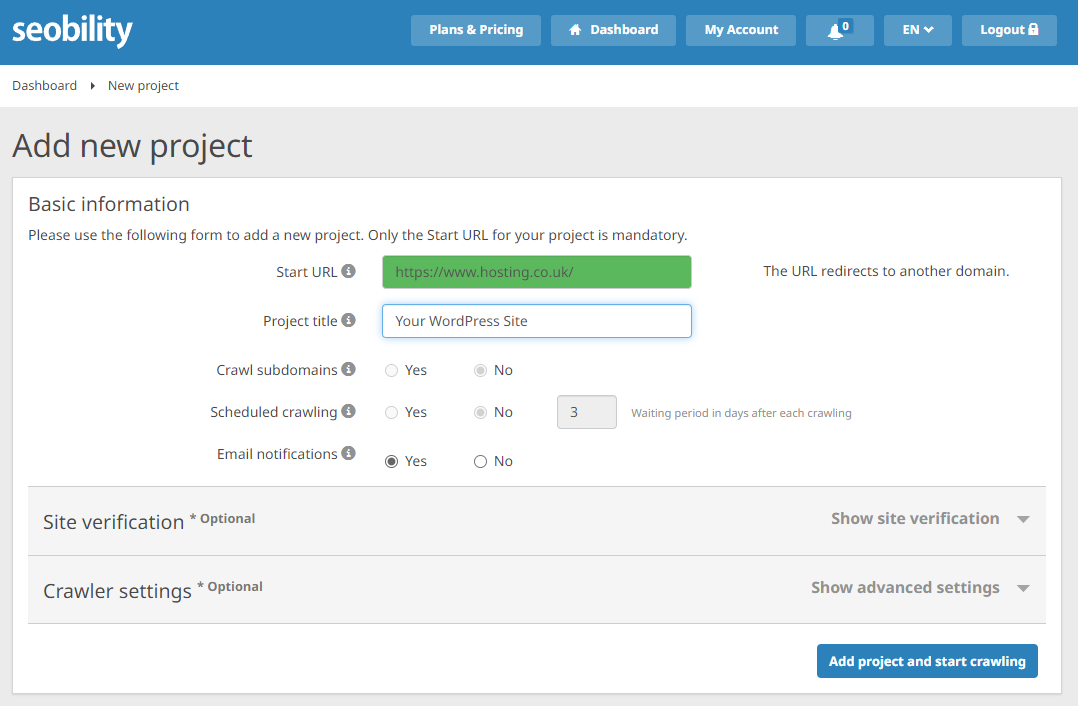
Task: Click info icon next to Start URL
Action: point(348,271)
